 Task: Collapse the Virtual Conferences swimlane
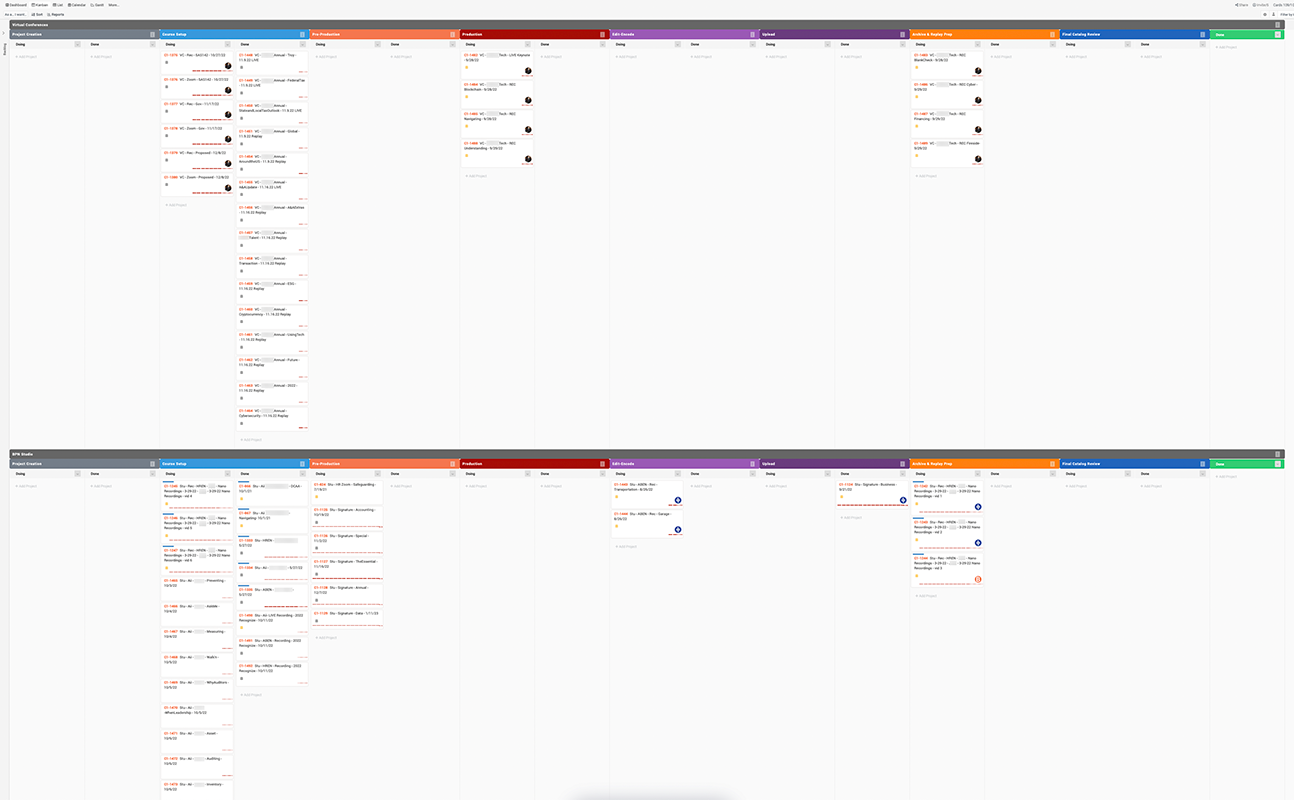(x=1277, y=24)
